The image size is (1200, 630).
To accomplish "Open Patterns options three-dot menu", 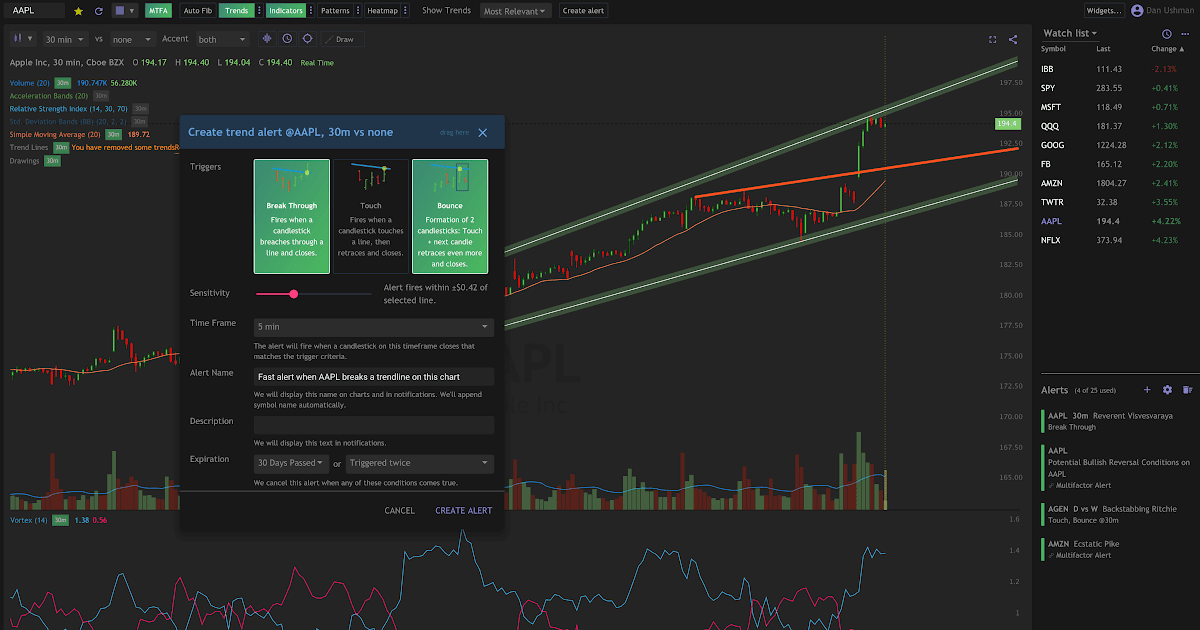I will (358, 11).
